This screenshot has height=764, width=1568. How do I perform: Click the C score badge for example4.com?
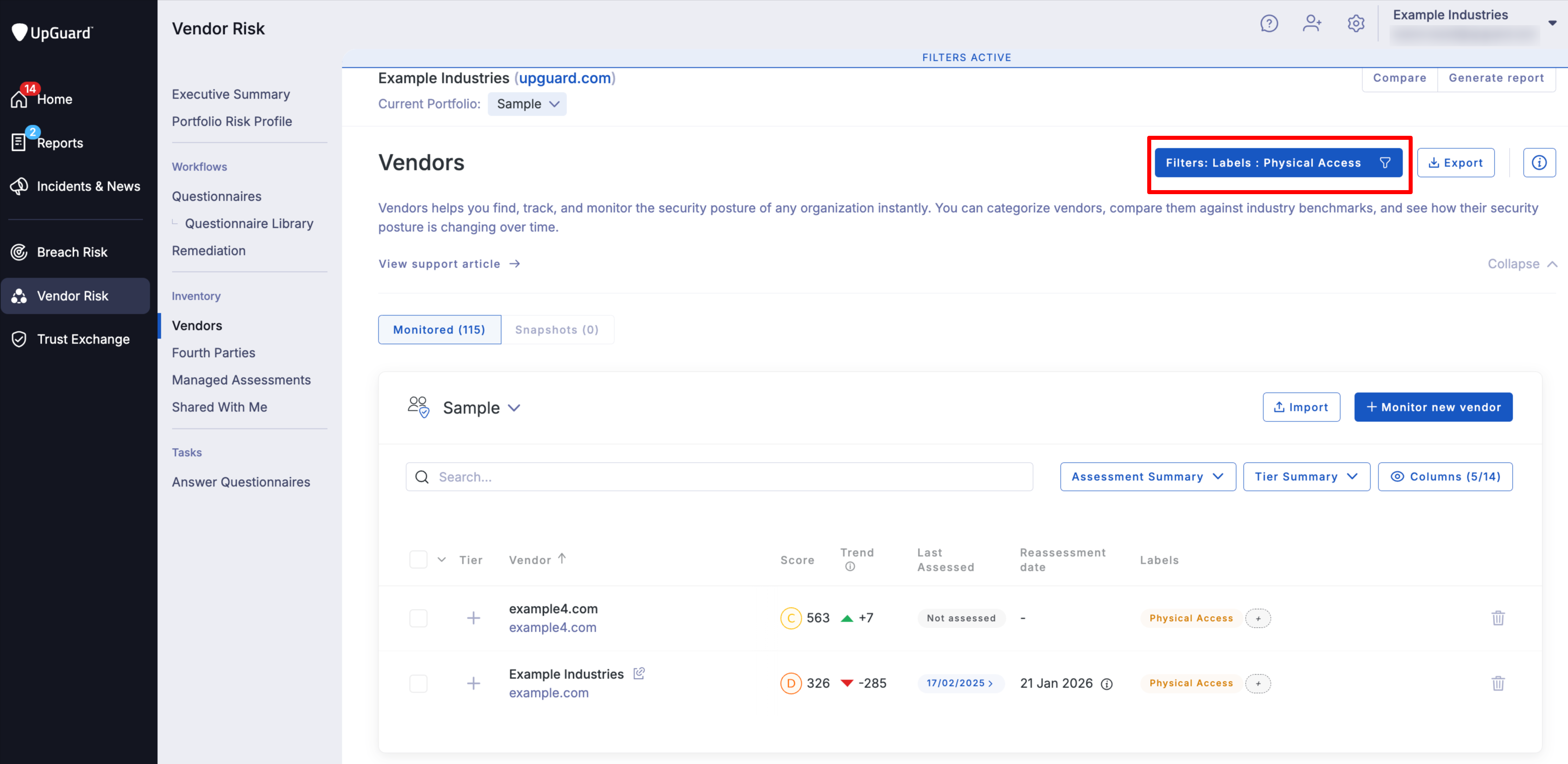click(790, 618)
